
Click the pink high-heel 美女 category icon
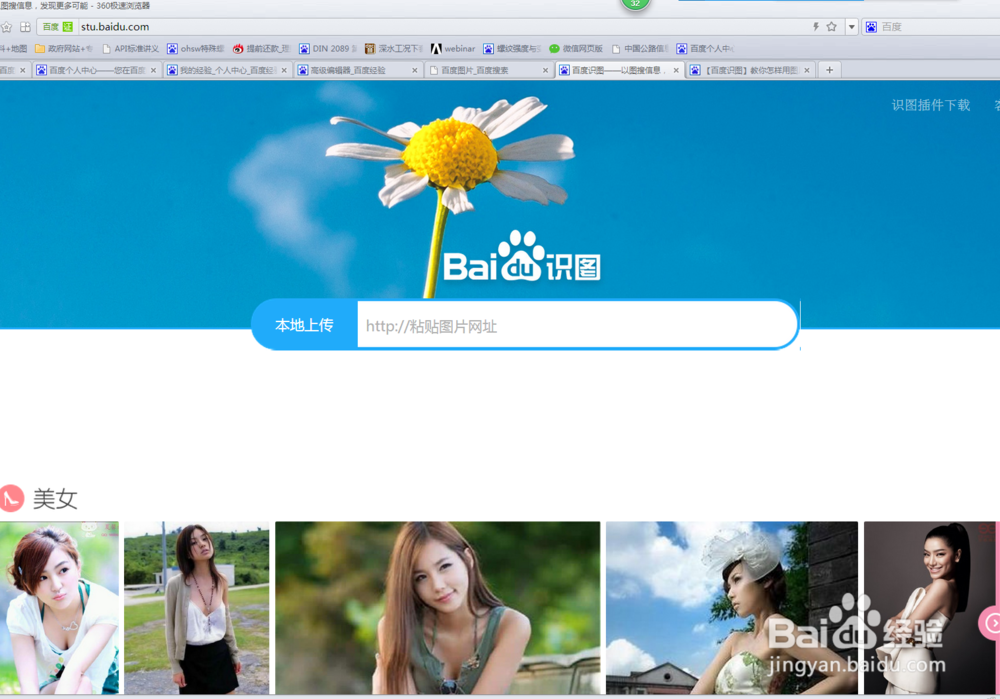pos(11,499)
